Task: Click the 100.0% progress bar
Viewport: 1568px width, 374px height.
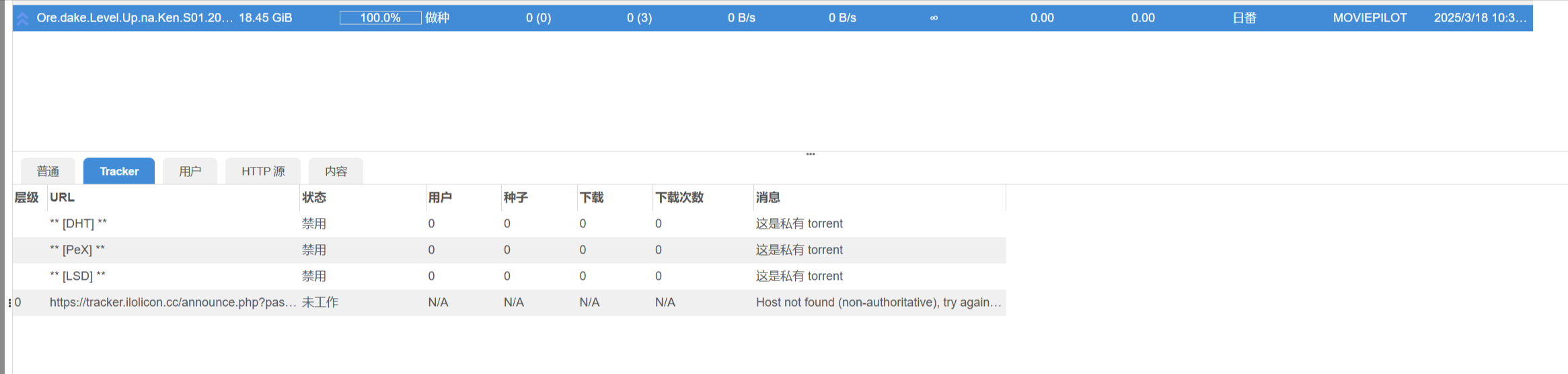Action: [x=380, y=18]
